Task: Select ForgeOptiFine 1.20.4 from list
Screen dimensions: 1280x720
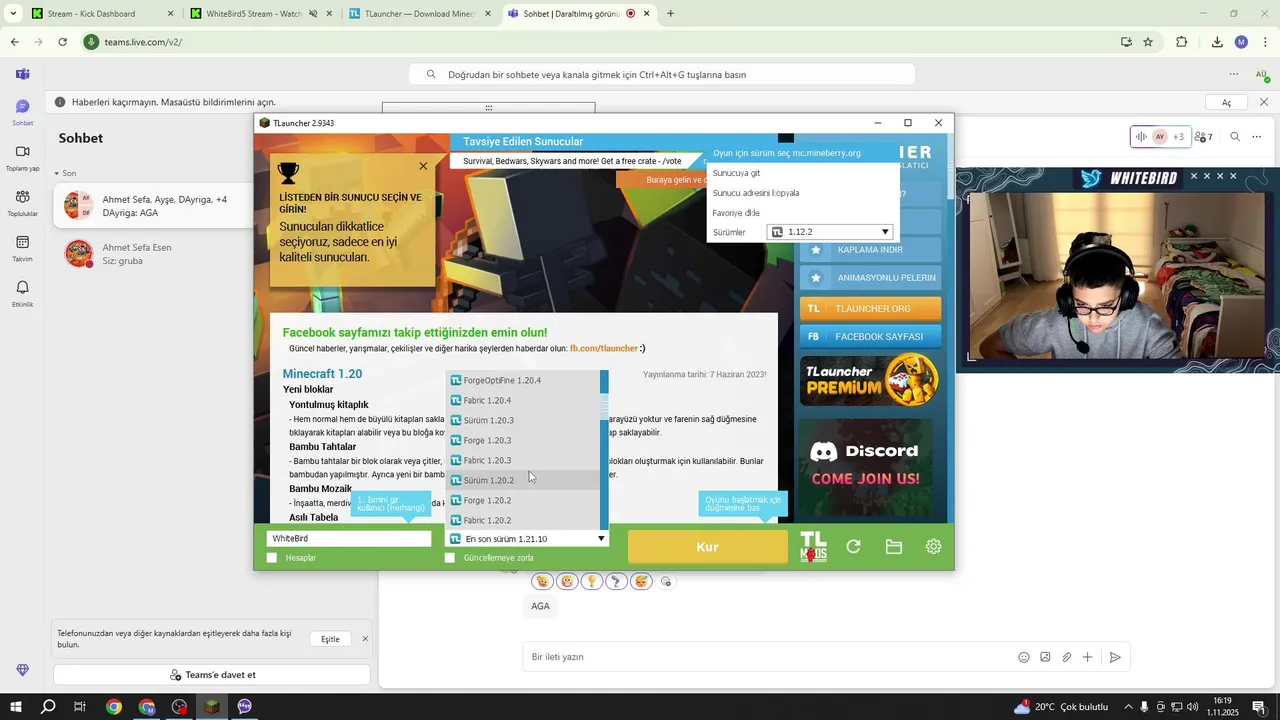Action: tap(523, 380)
